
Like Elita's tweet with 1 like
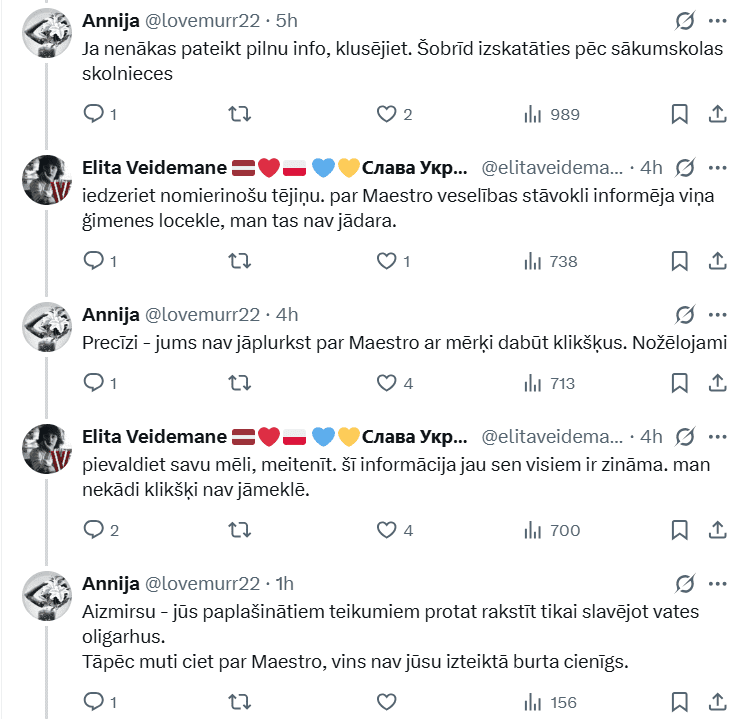pyautogui.click(x=387, y=261)
